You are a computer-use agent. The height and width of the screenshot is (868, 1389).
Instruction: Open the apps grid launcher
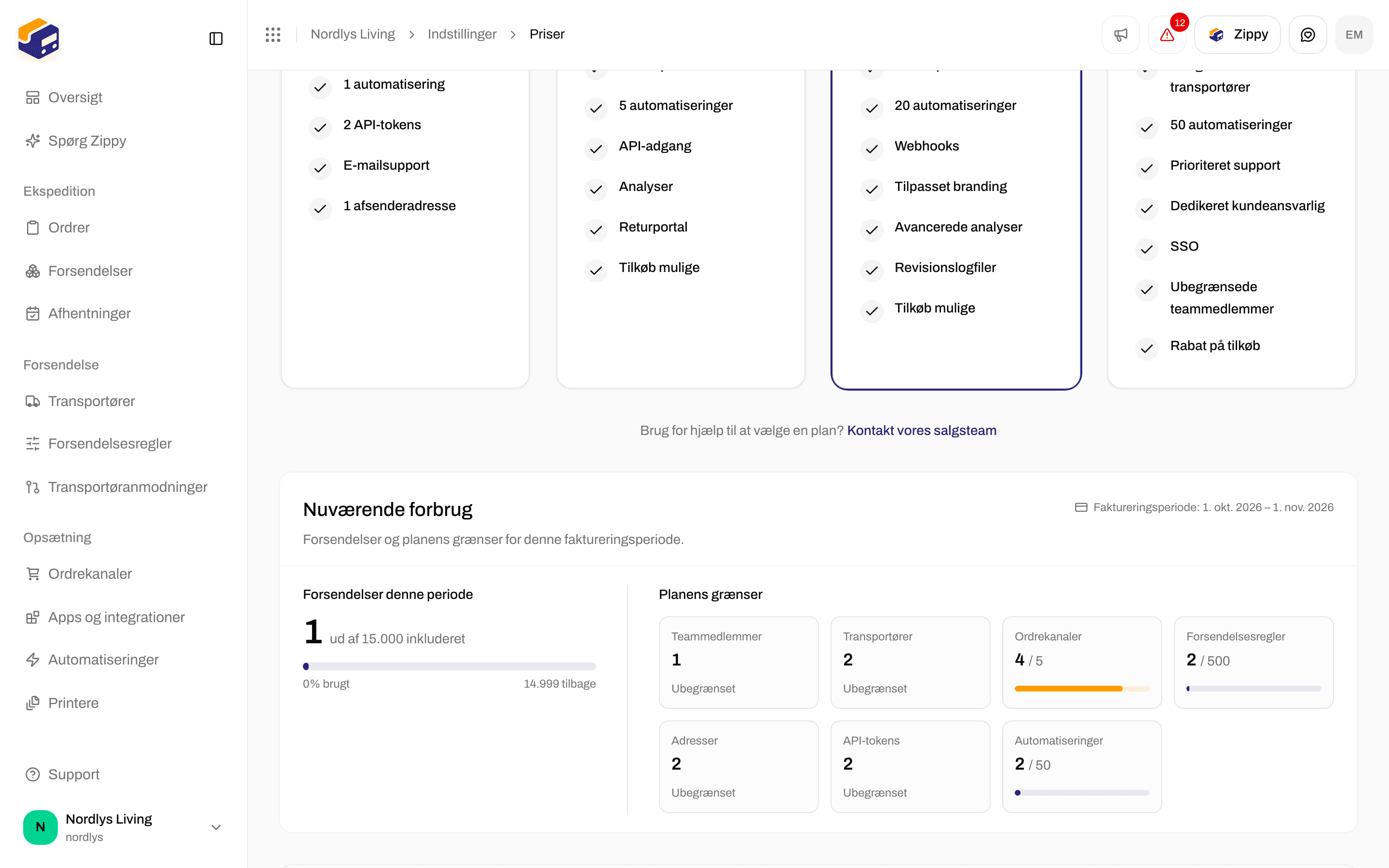click(273, 34)
